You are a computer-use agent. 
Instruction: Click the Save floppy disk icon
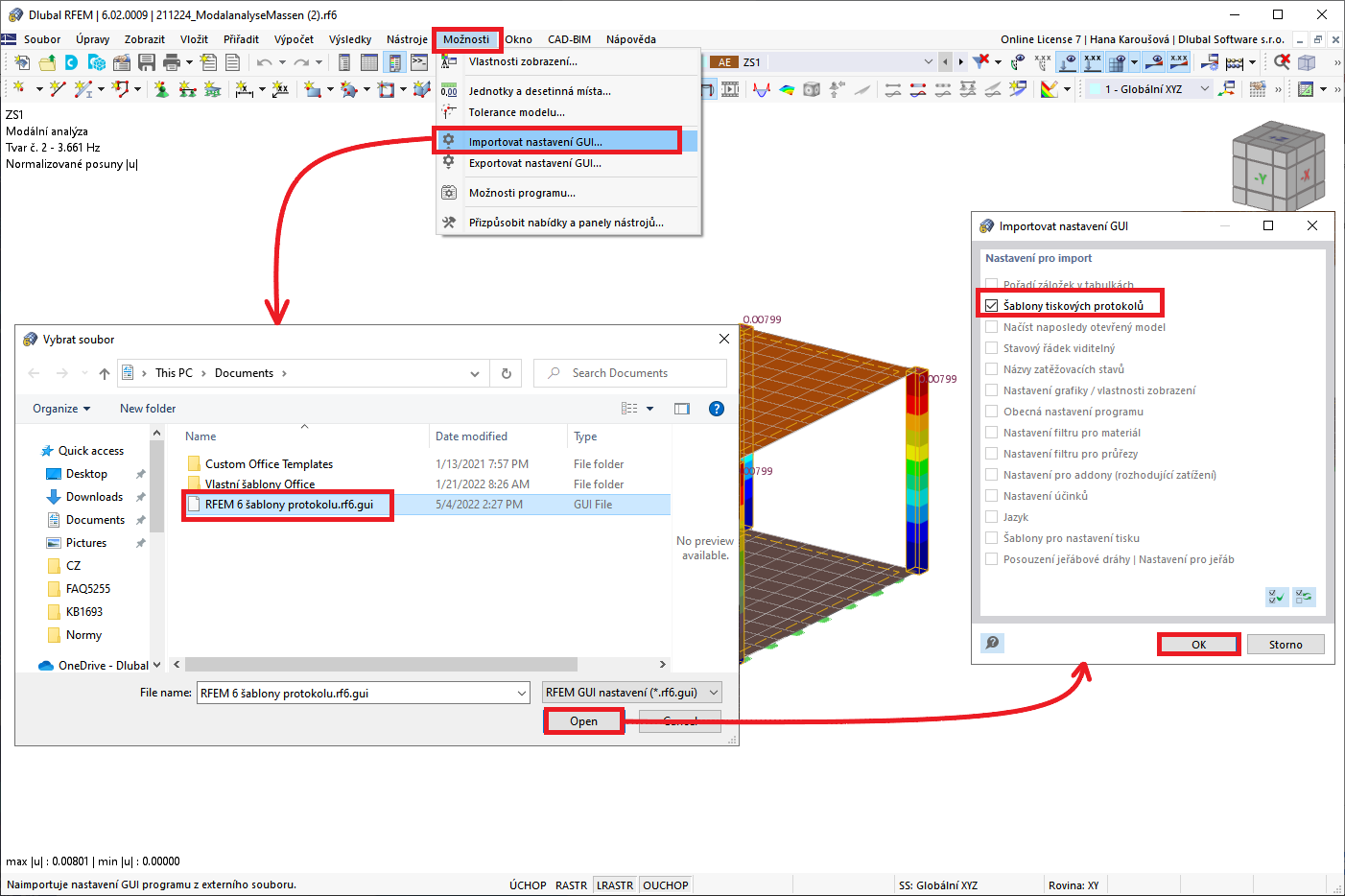point(147,62)
